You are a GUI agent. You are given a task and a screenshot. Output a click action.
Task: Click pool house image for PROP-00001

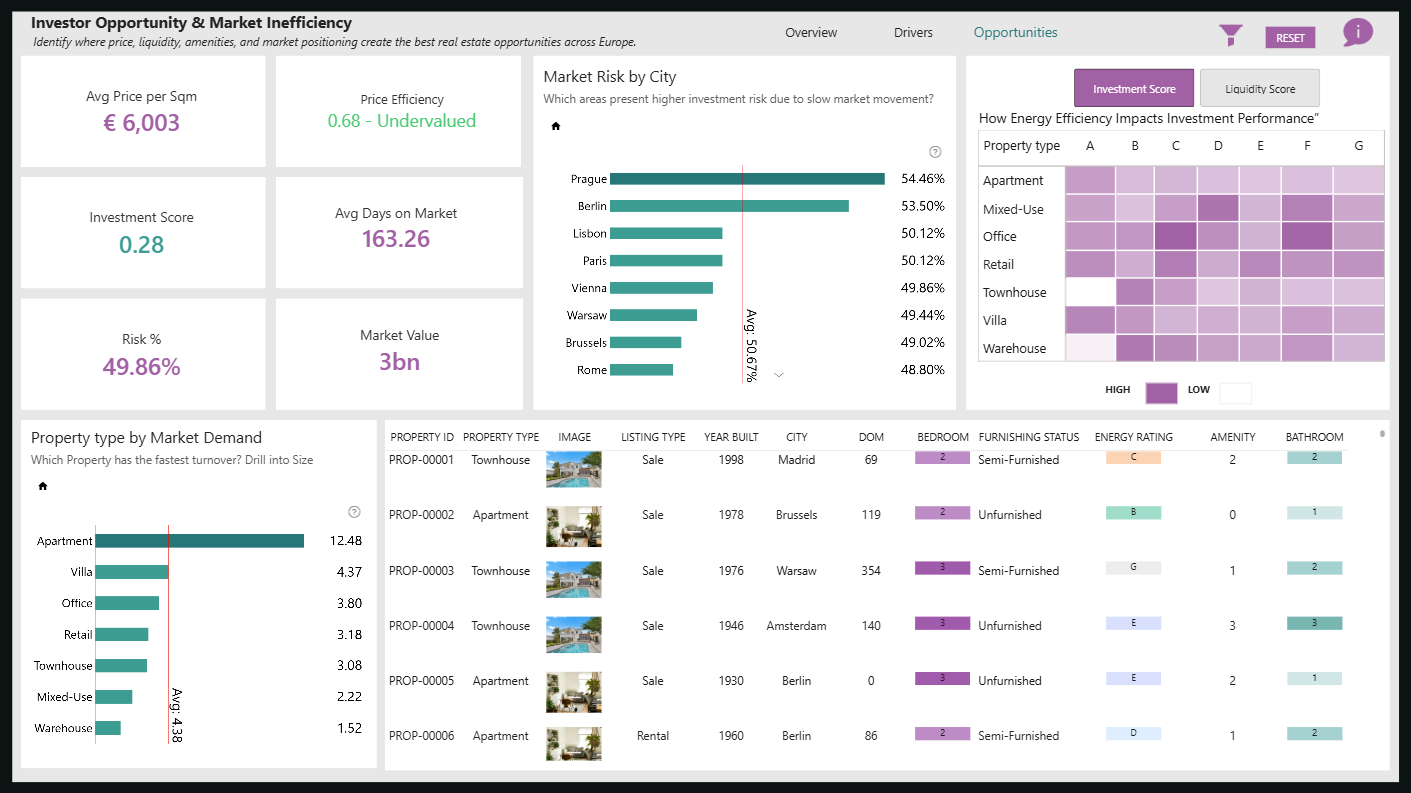574,469
